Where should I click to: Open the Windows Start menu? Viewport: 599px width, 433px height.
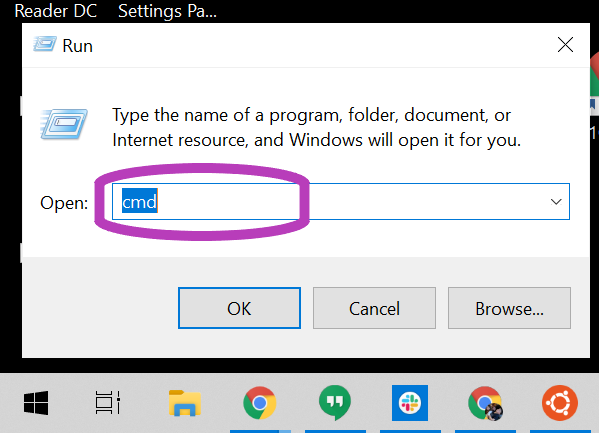click(x=36, y=403)
